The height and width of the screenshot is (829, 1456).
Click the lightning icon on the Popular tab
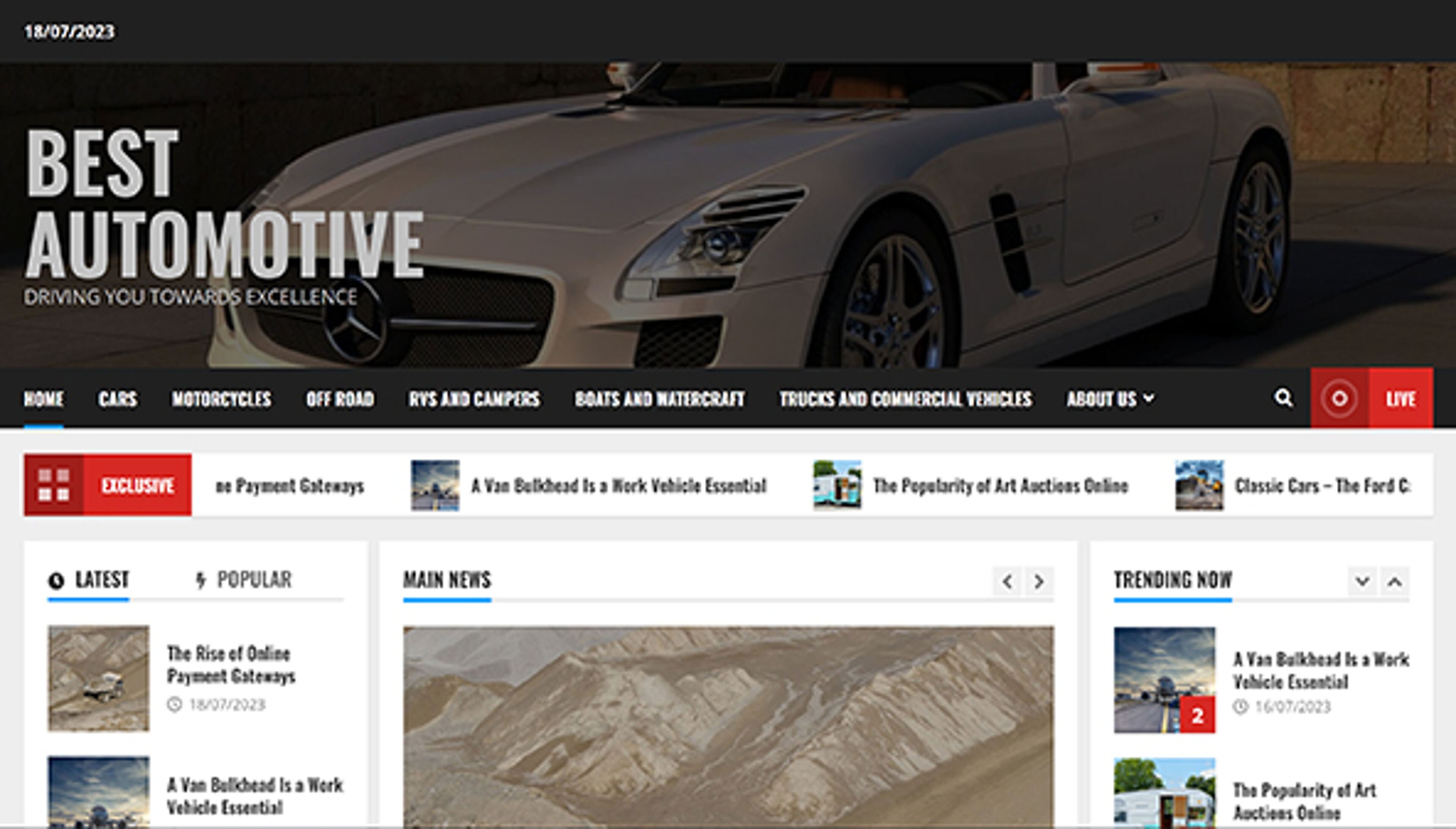(200, 580)
